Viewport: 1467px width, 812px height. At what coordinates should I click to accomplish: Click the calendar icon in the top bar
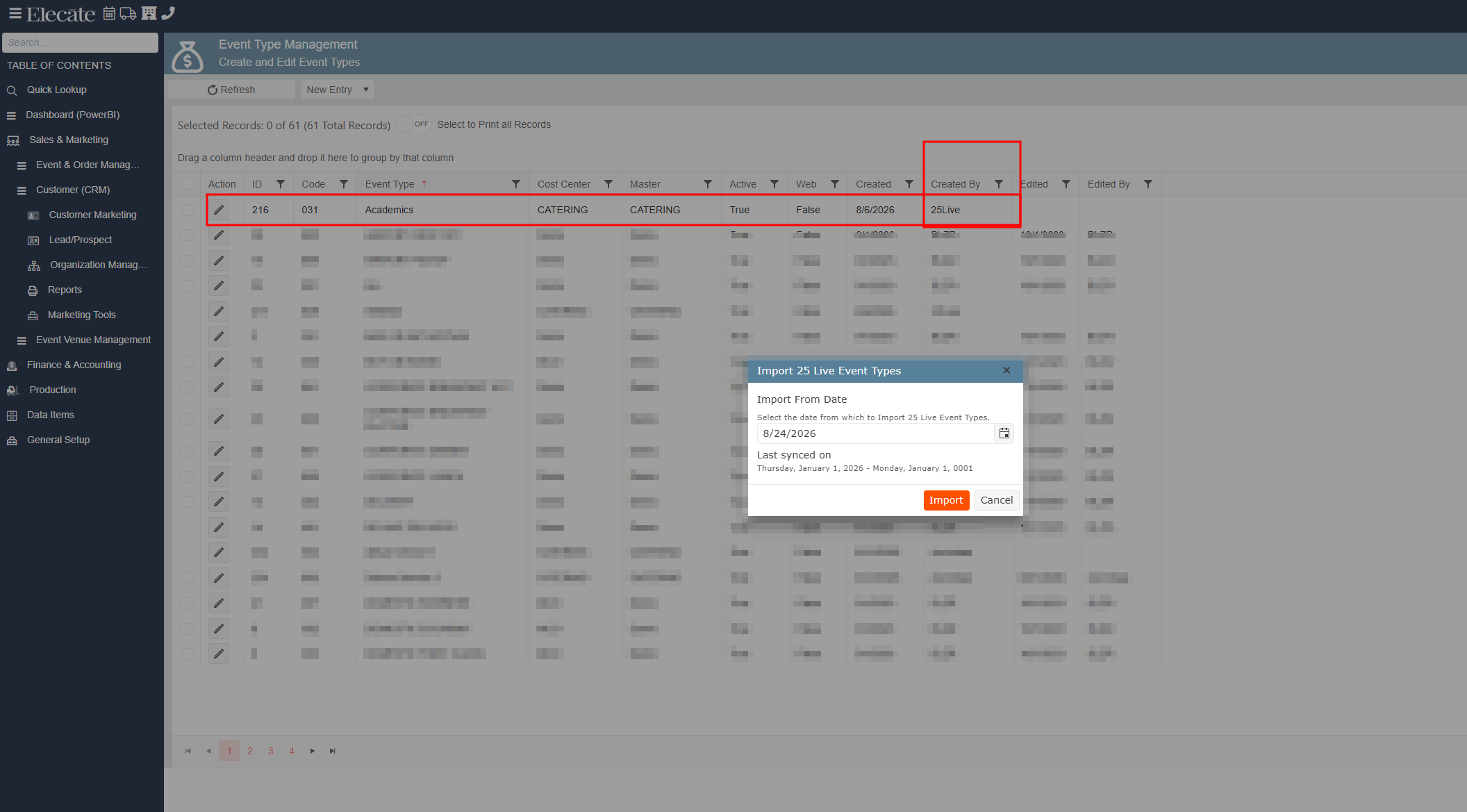pyautogui.click(x=109, y=13)
